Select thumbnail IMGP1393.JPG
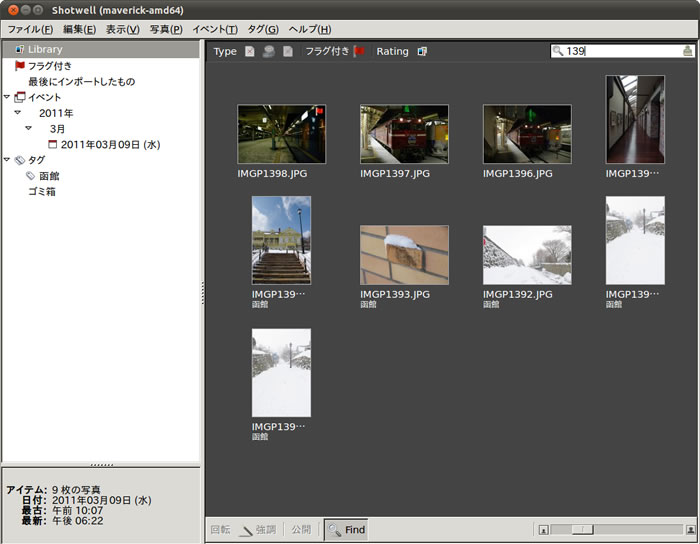 (404, 255)
